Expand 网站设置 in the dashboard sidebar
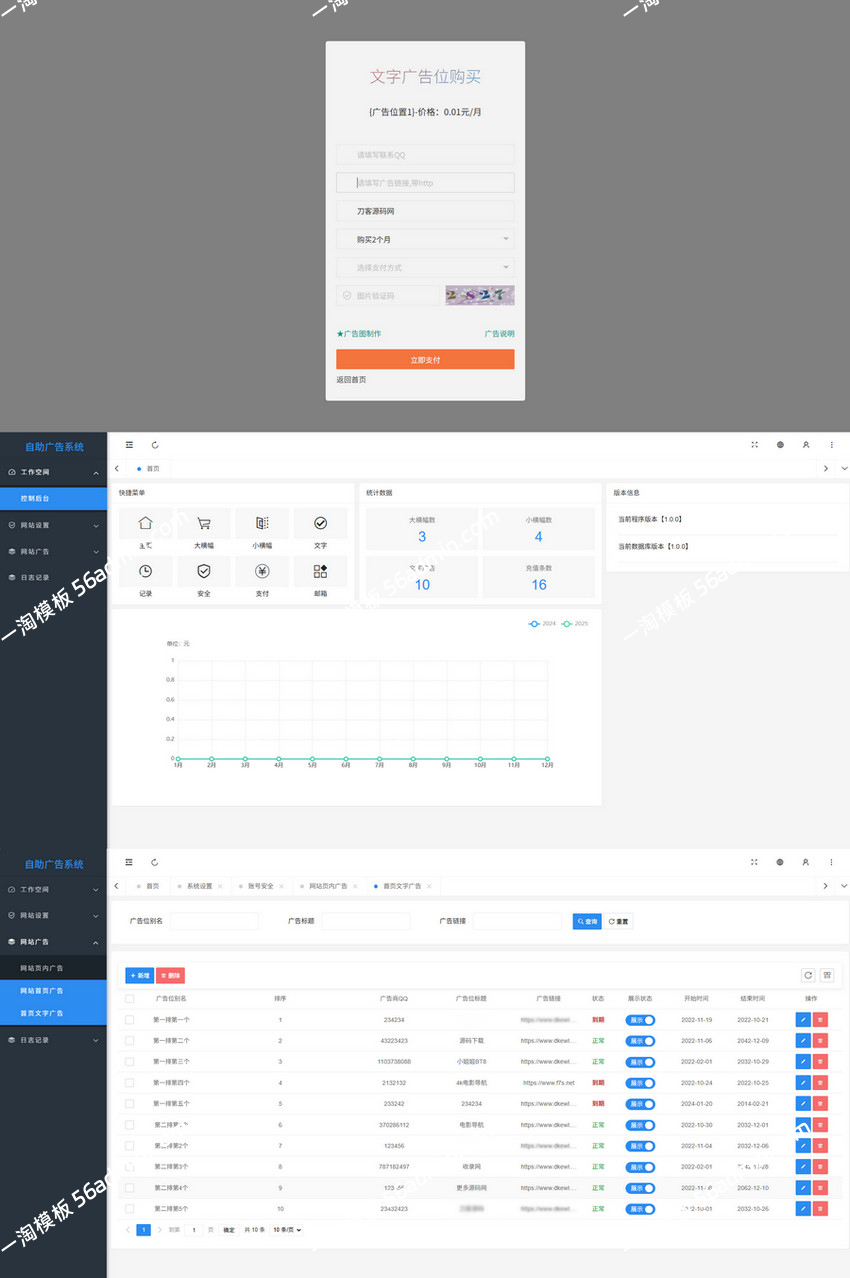 [x=53, y=525]
